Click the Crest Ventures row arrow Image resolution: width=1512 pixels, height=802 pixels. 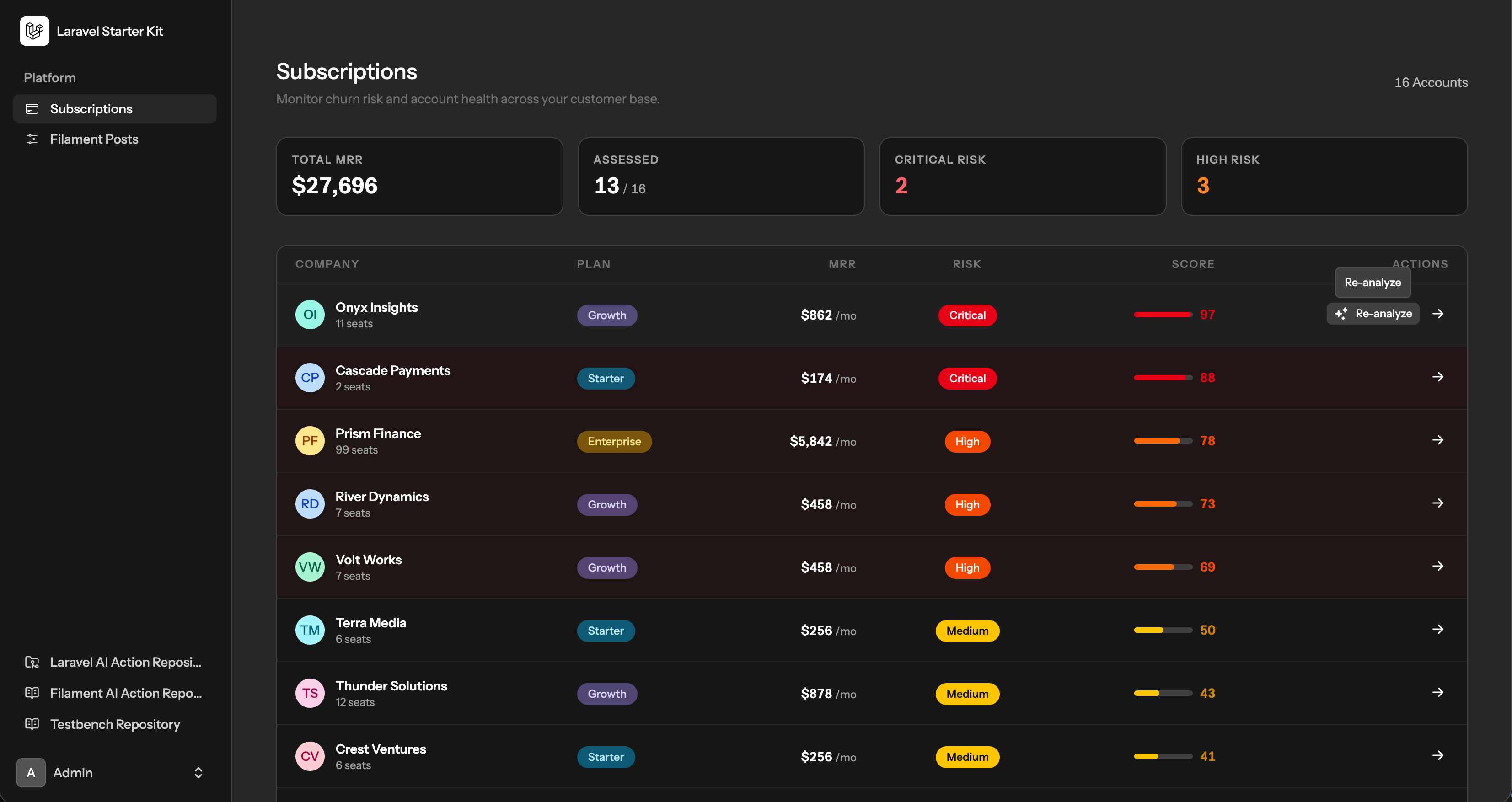click(x=1437, y=755)
